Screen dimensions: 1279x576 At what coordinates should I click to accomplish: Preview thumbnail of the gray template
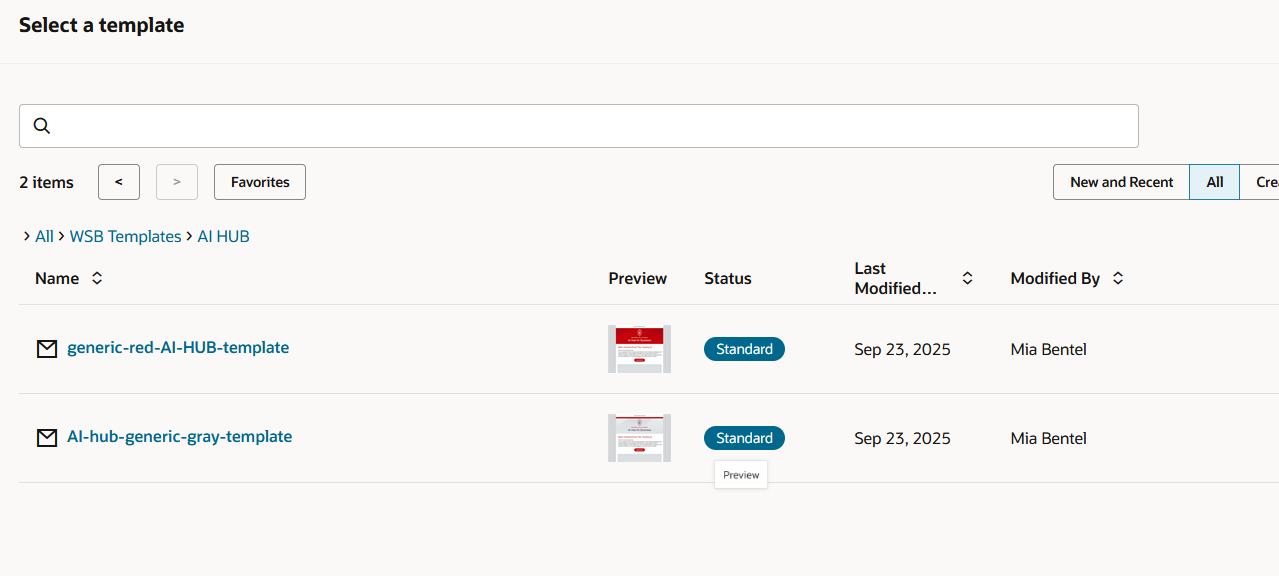pos(639,438)
